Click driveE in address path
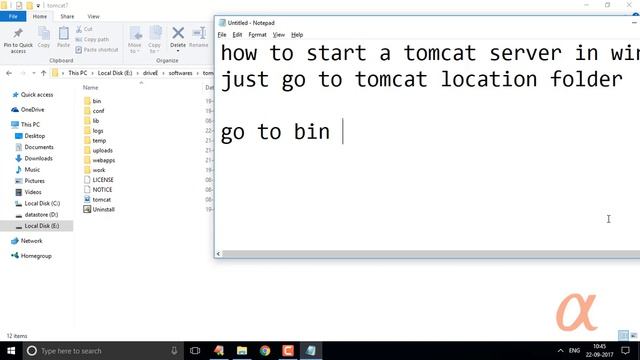 pos(150,73)
